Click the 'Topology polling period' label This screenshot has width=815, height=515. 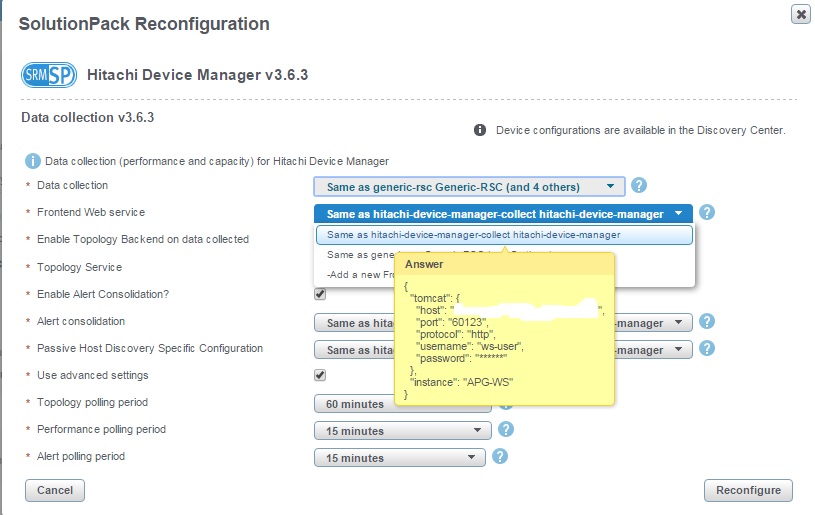pos(93,402)
